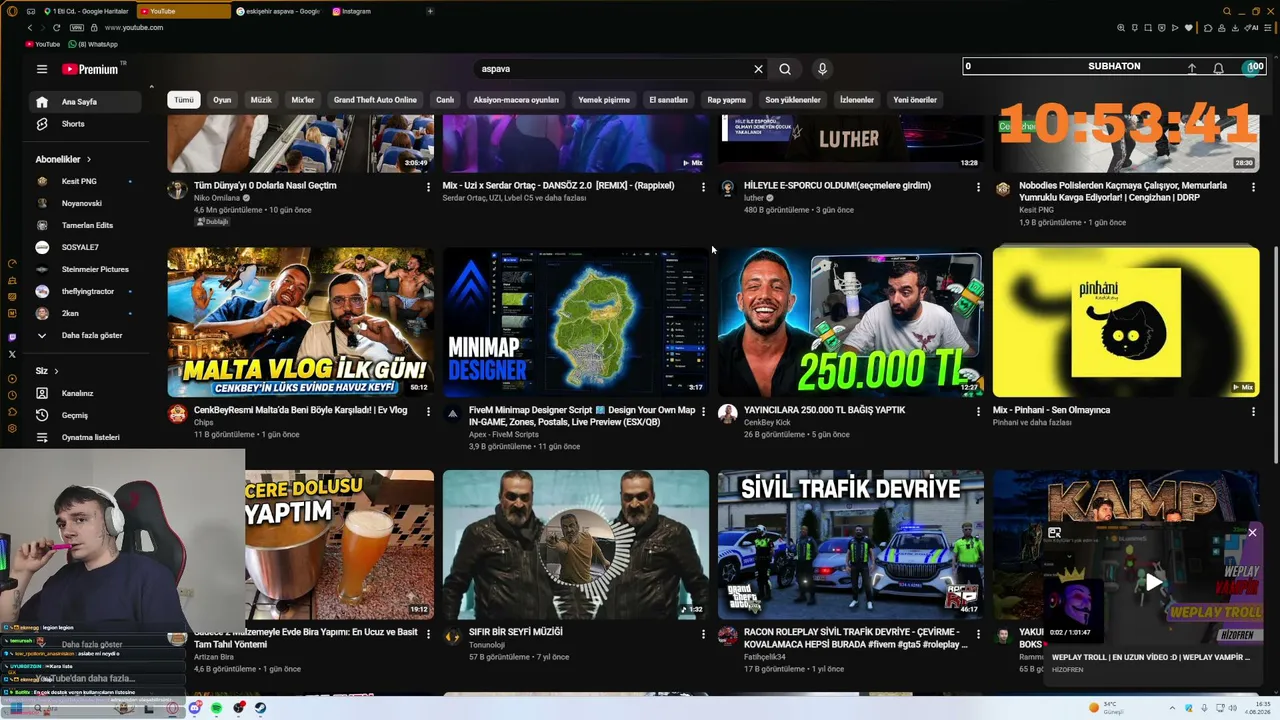Open a new browser tab
The height and width of the screenshot is (720, 1280).
pyautogui.click(x=430, y=11)
